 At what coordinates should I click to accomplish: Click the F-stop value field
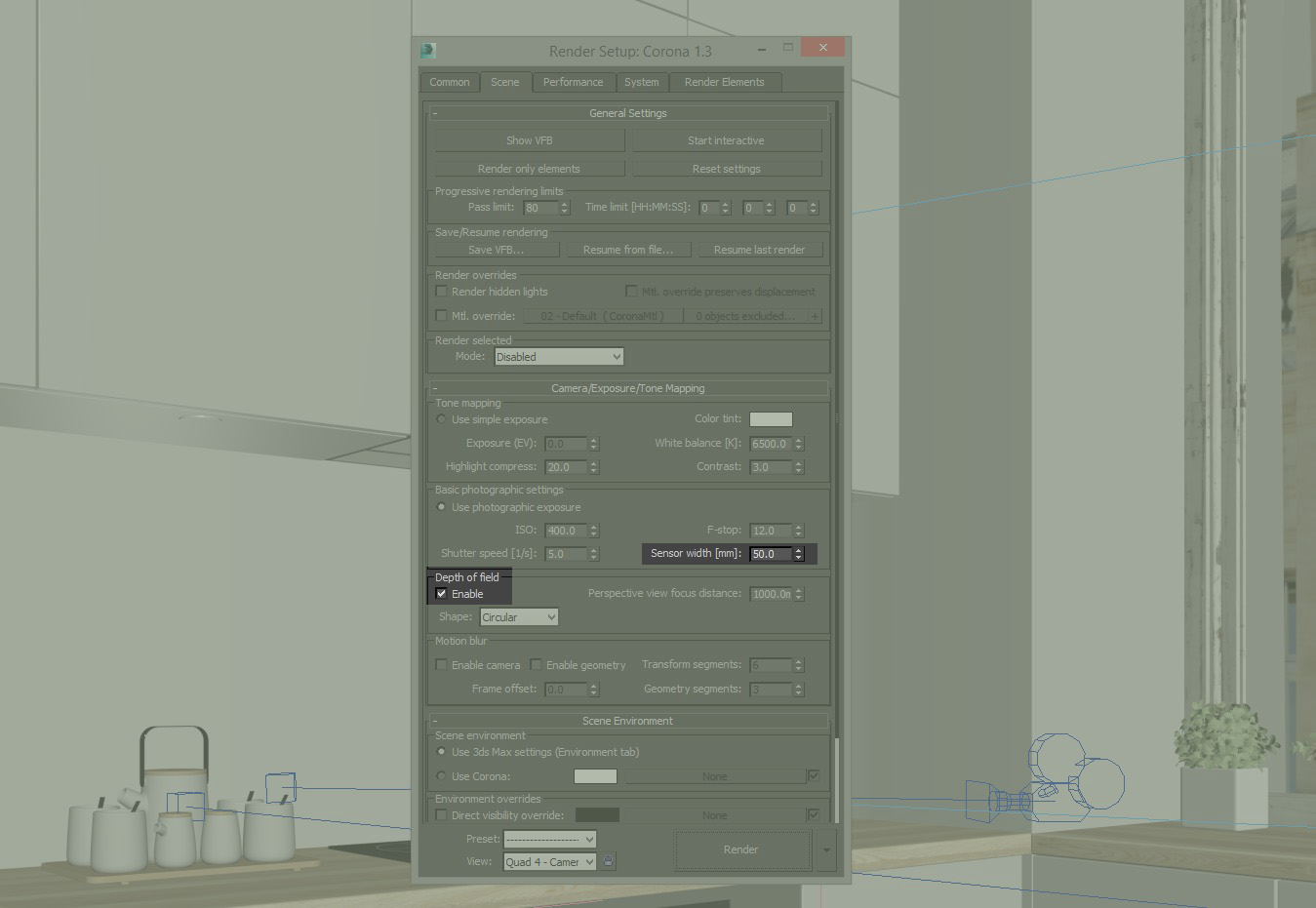(771, 531)
